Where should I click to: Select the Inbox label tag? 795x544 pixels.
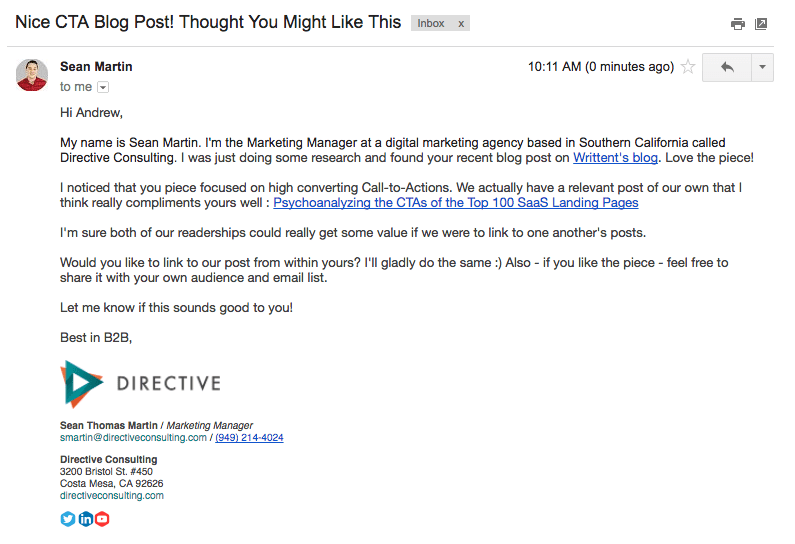[x=431, y=23]
